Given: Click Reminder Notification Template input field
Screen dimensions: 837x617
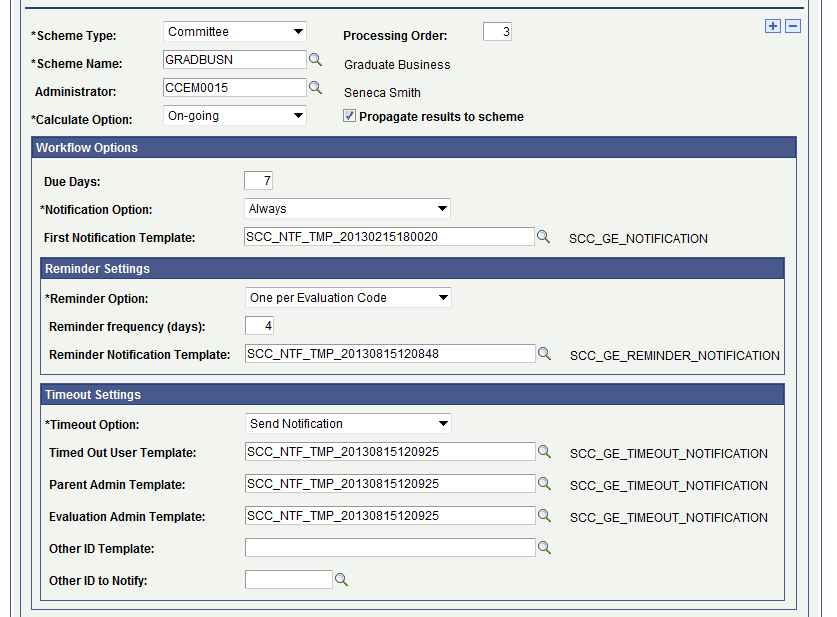Looking at the screenshot, I should pyautogui.click(x=390, y=354).
